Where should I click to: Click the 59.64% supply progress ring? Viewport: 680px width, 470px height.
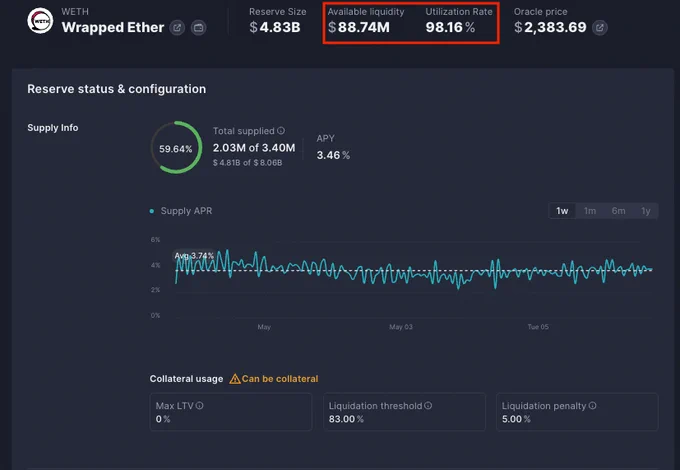point(176,147)
